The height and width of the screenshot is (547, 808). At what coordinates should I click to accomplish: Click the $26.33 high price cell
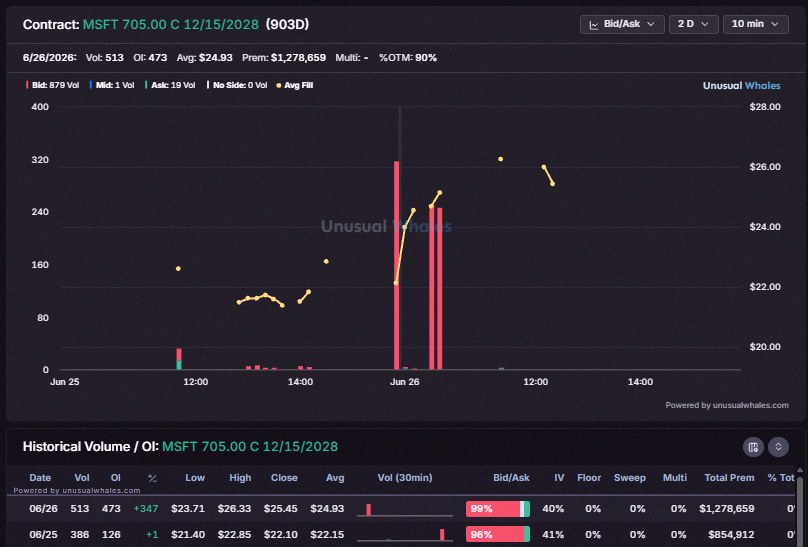(x=234, y=509)
